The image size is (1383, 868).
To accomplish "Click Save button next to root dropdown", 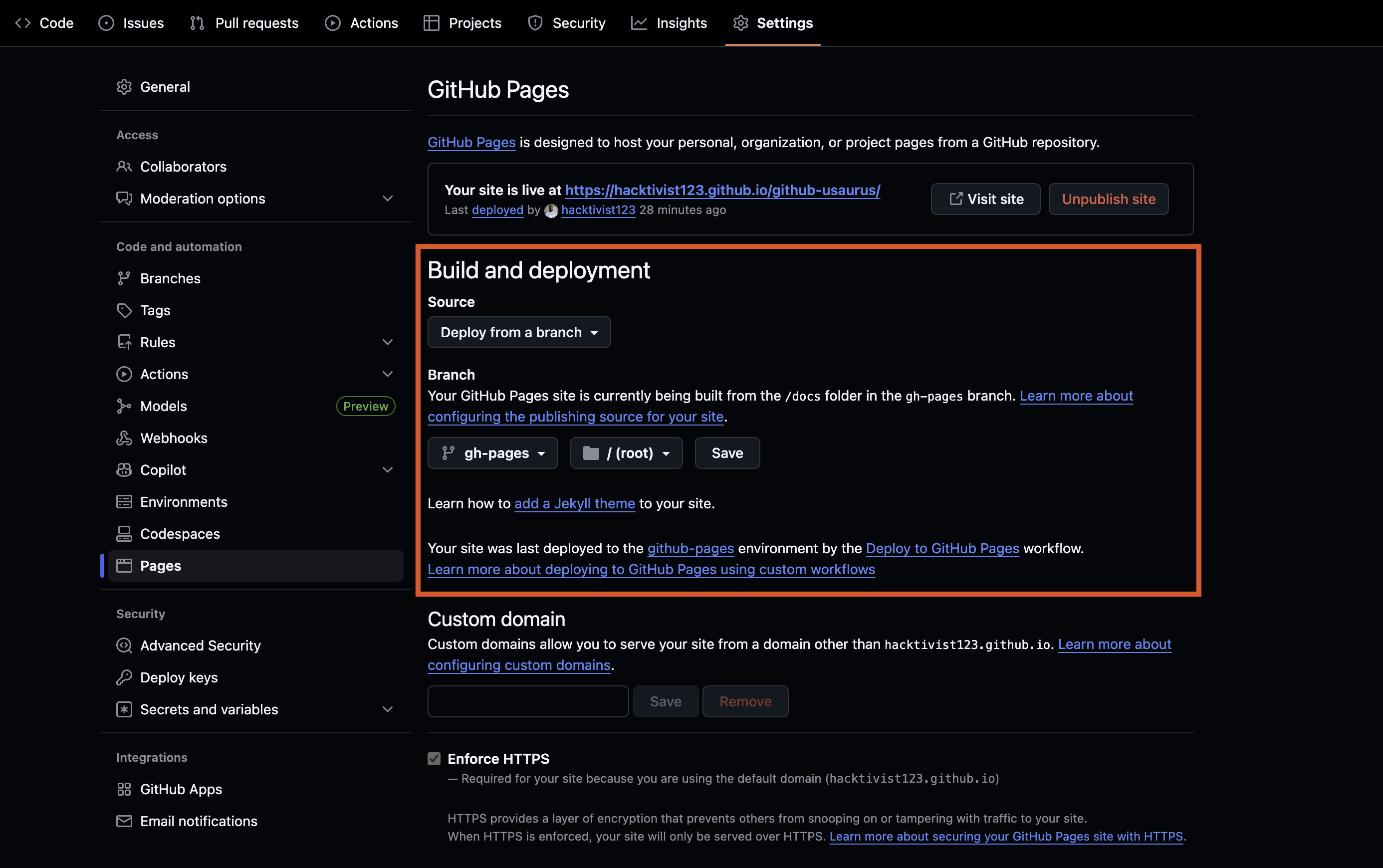I will pyautogui.click(x=727, y=453).
